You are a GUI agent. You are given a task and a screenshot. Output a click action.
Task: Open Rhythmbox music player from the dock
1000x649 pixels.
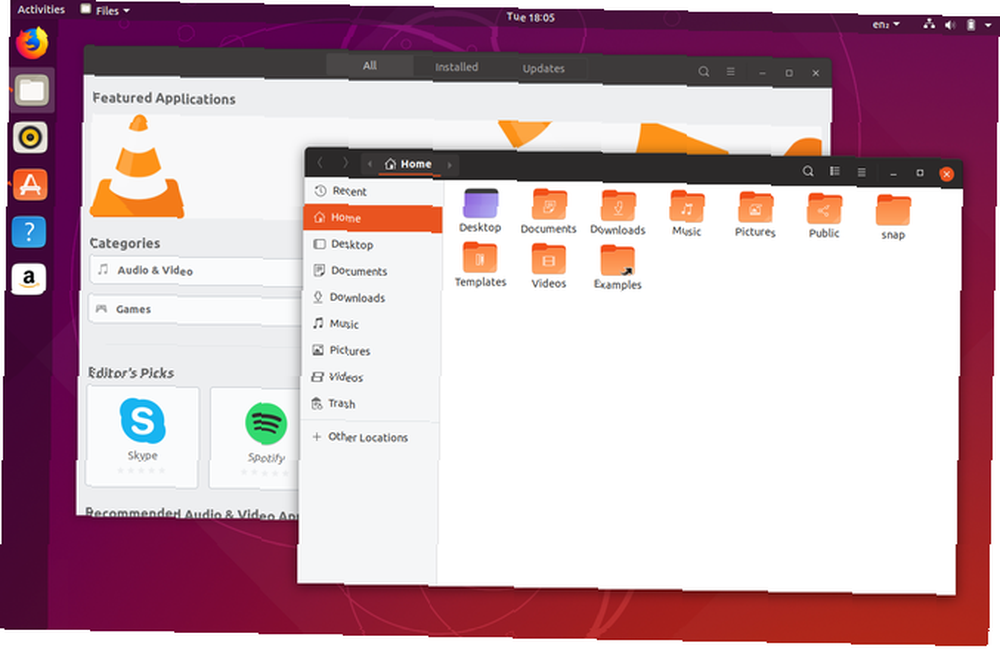[30, 137]
